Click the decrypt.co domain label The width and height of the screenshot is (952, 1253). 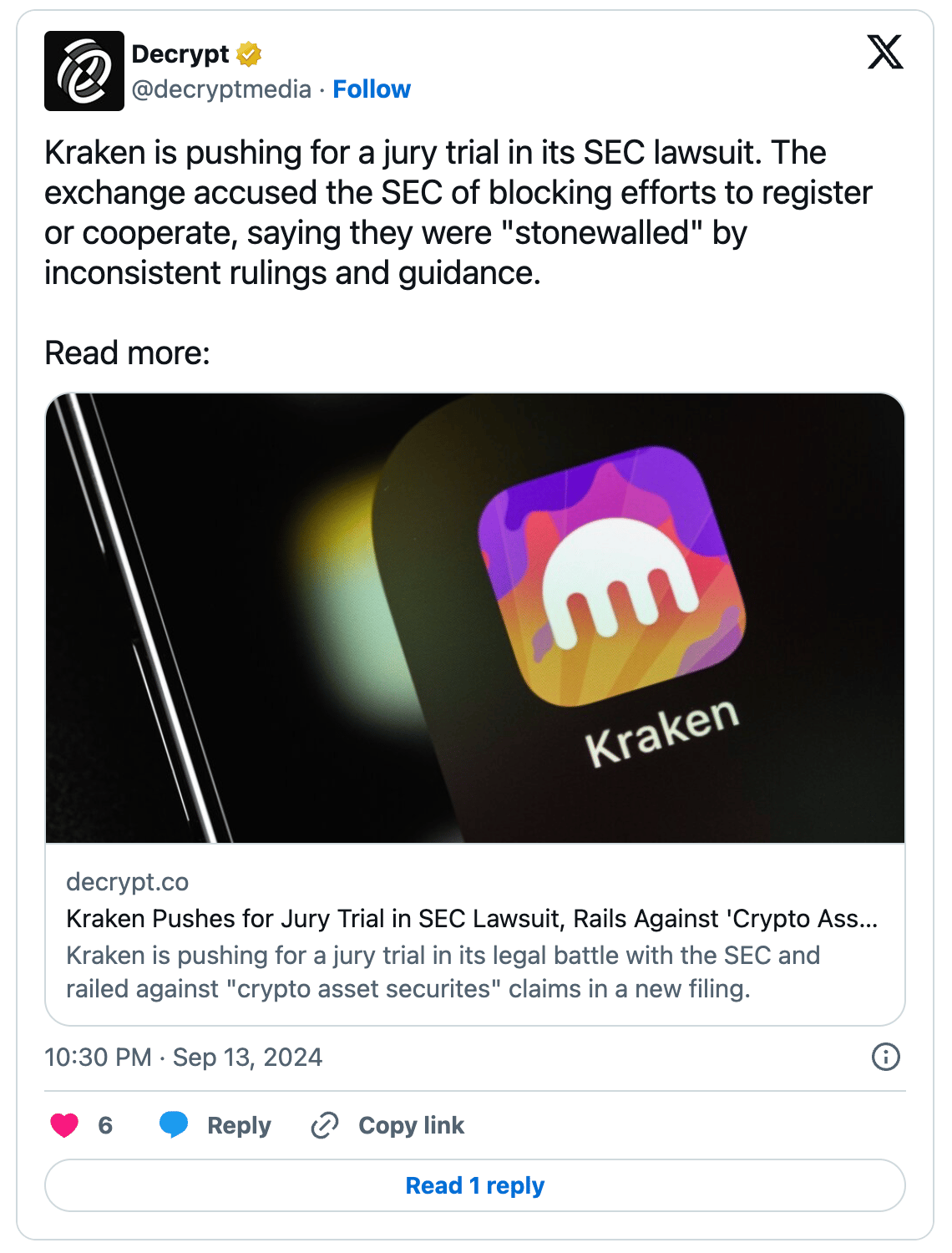(x=127, y=882)
